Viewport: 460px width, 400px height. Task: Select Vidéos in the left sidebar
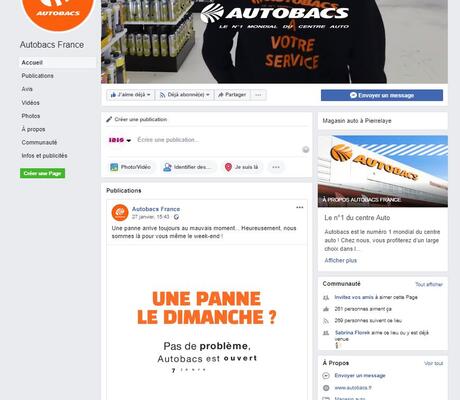coord(30,103)
